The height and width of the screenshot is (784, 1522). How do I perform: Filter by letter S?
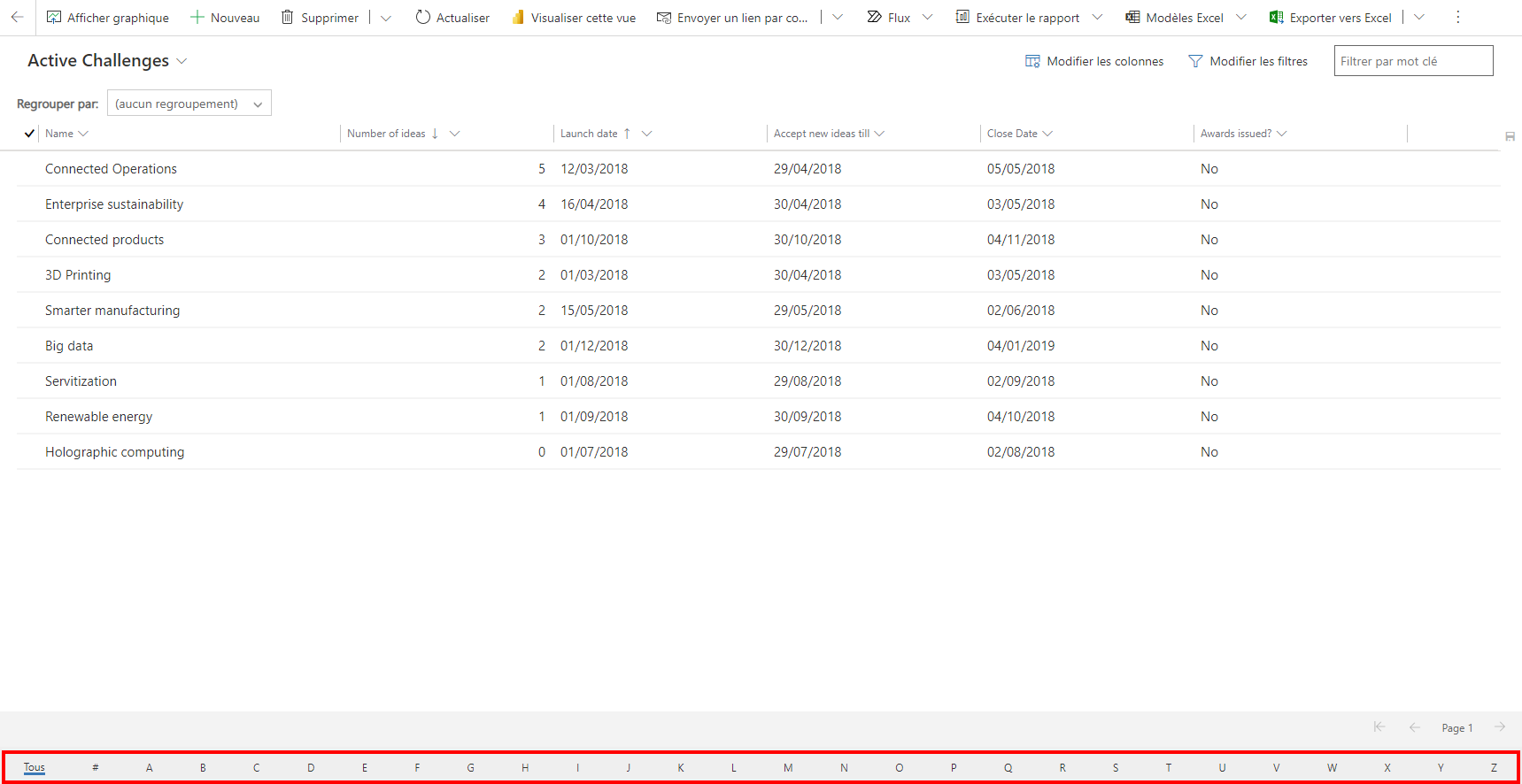click(x=1116, y=768)
